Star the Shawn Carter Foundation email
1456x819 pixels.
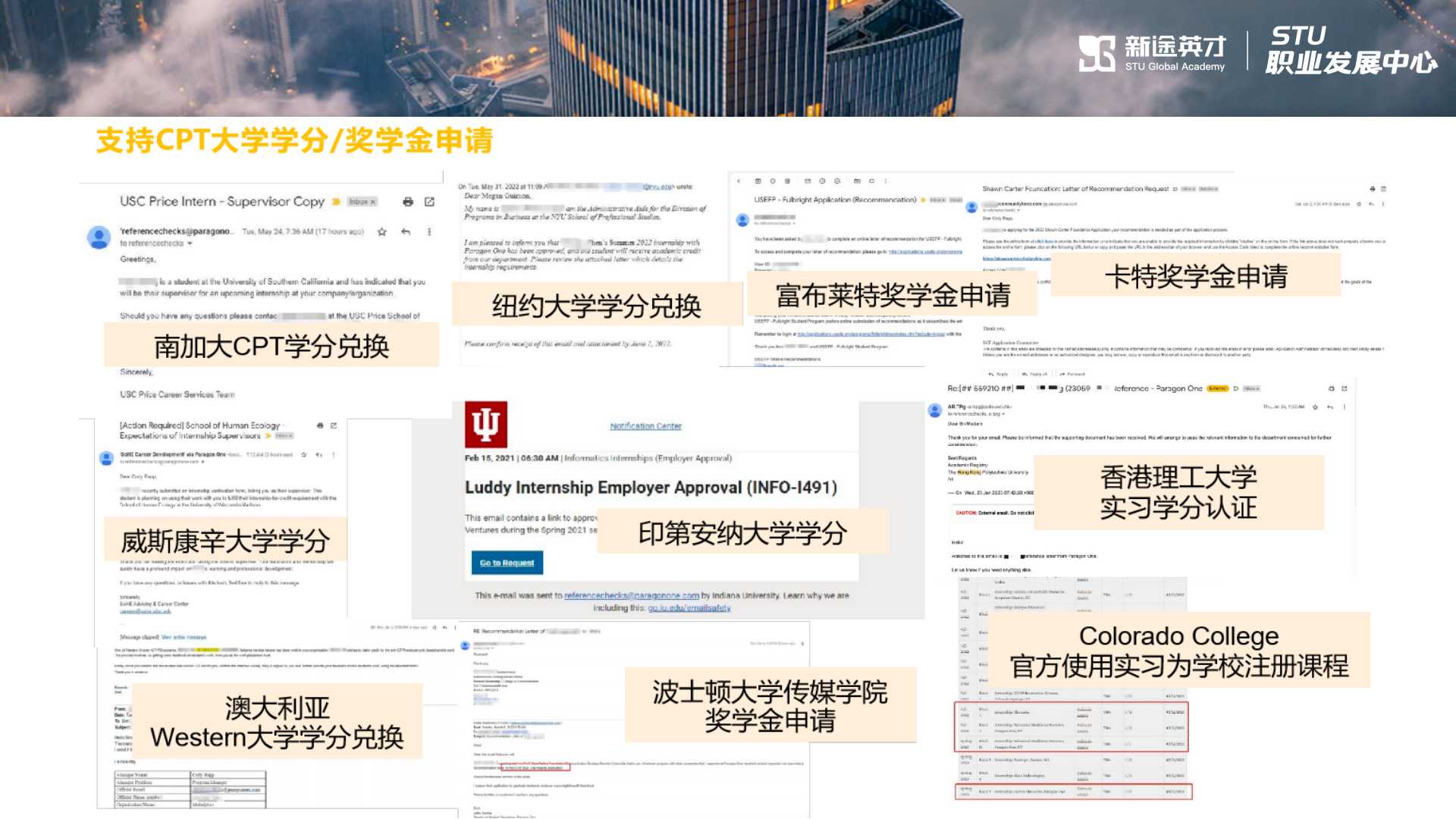[1359, 204]
